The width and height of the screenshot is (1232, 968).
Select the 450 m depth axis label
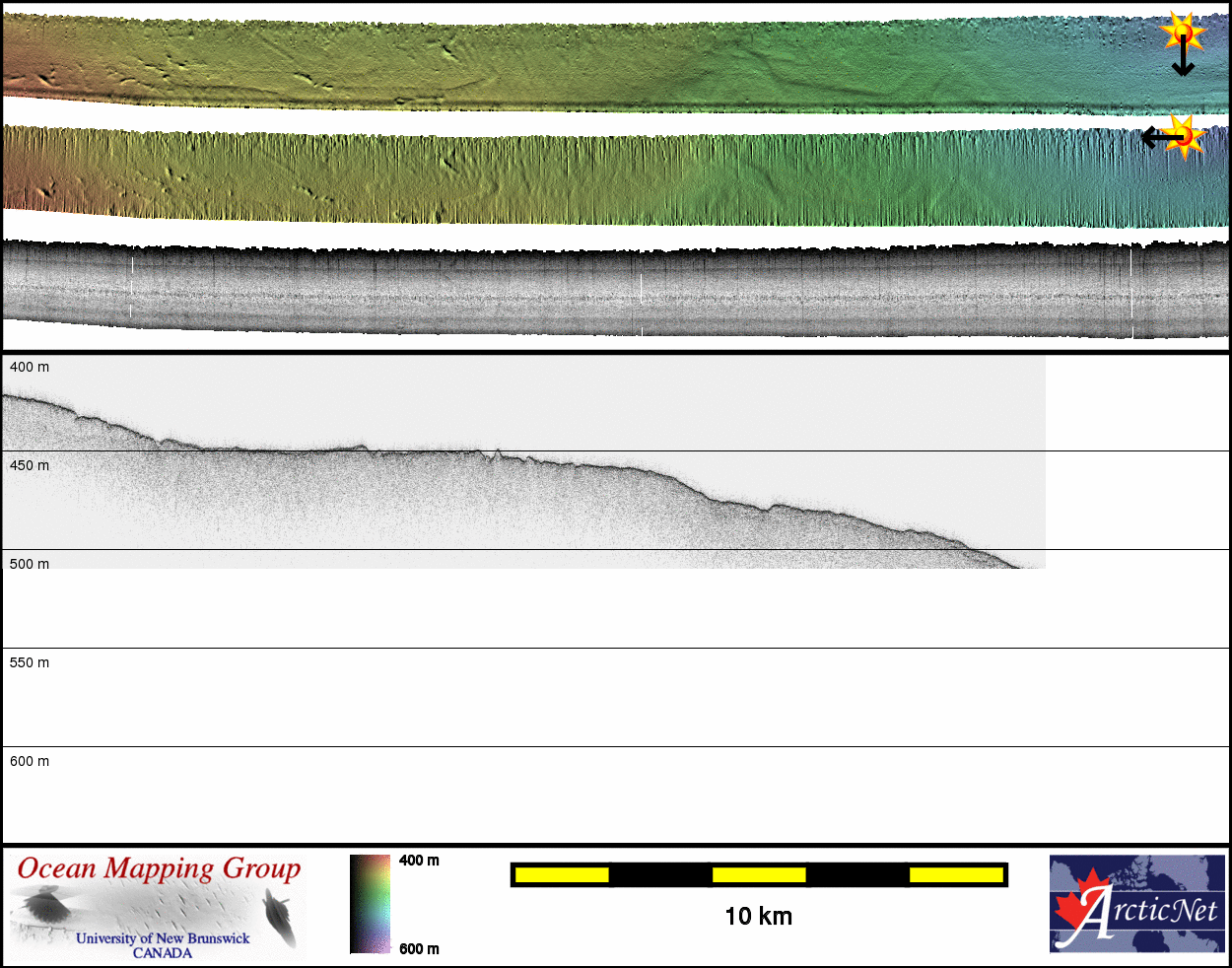pyautogui.click(x=30, y=465)
